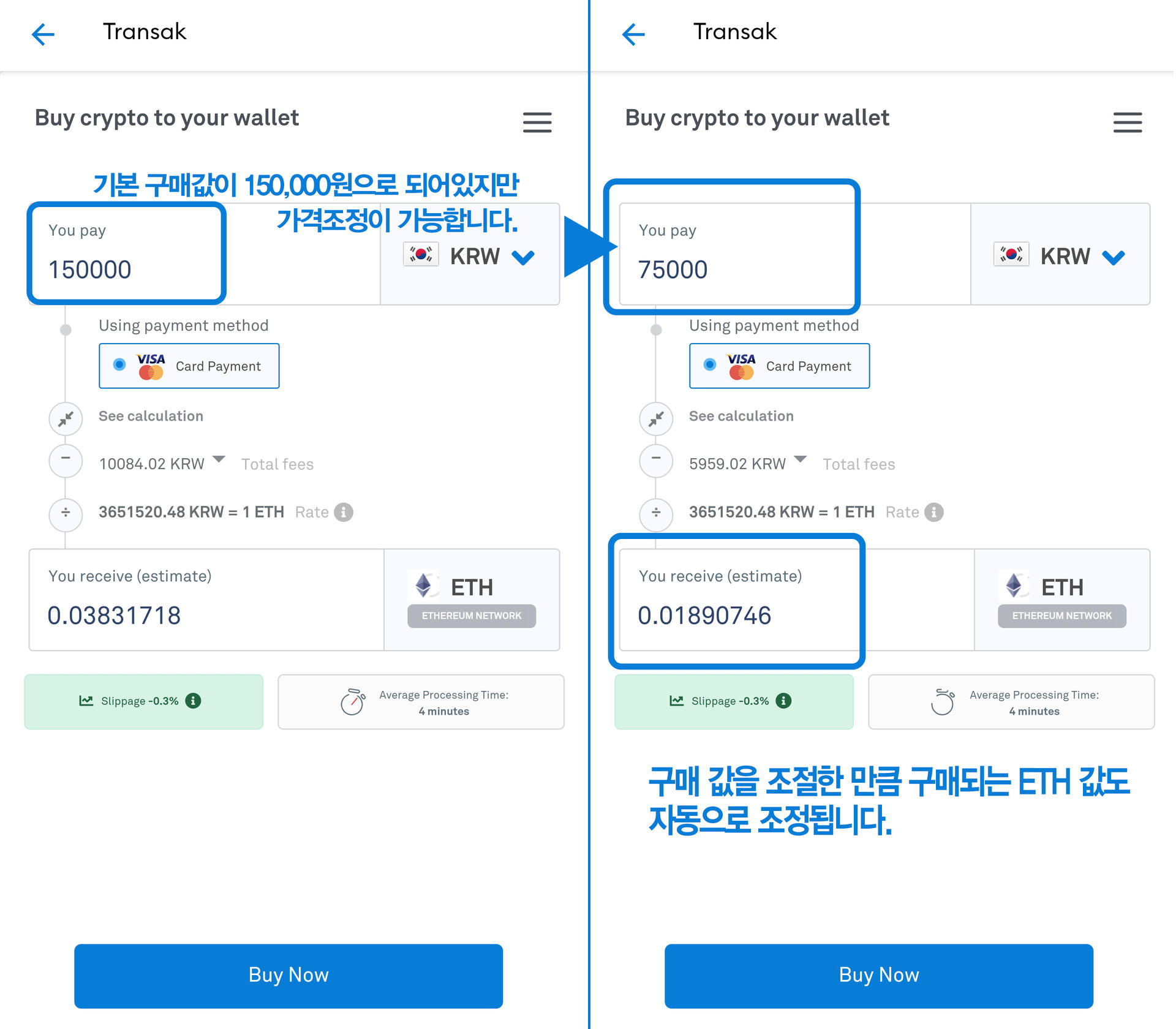Enable Card Payment on the right screen
This screenshot has width=1176, height=1029.
tap(710, 366)
